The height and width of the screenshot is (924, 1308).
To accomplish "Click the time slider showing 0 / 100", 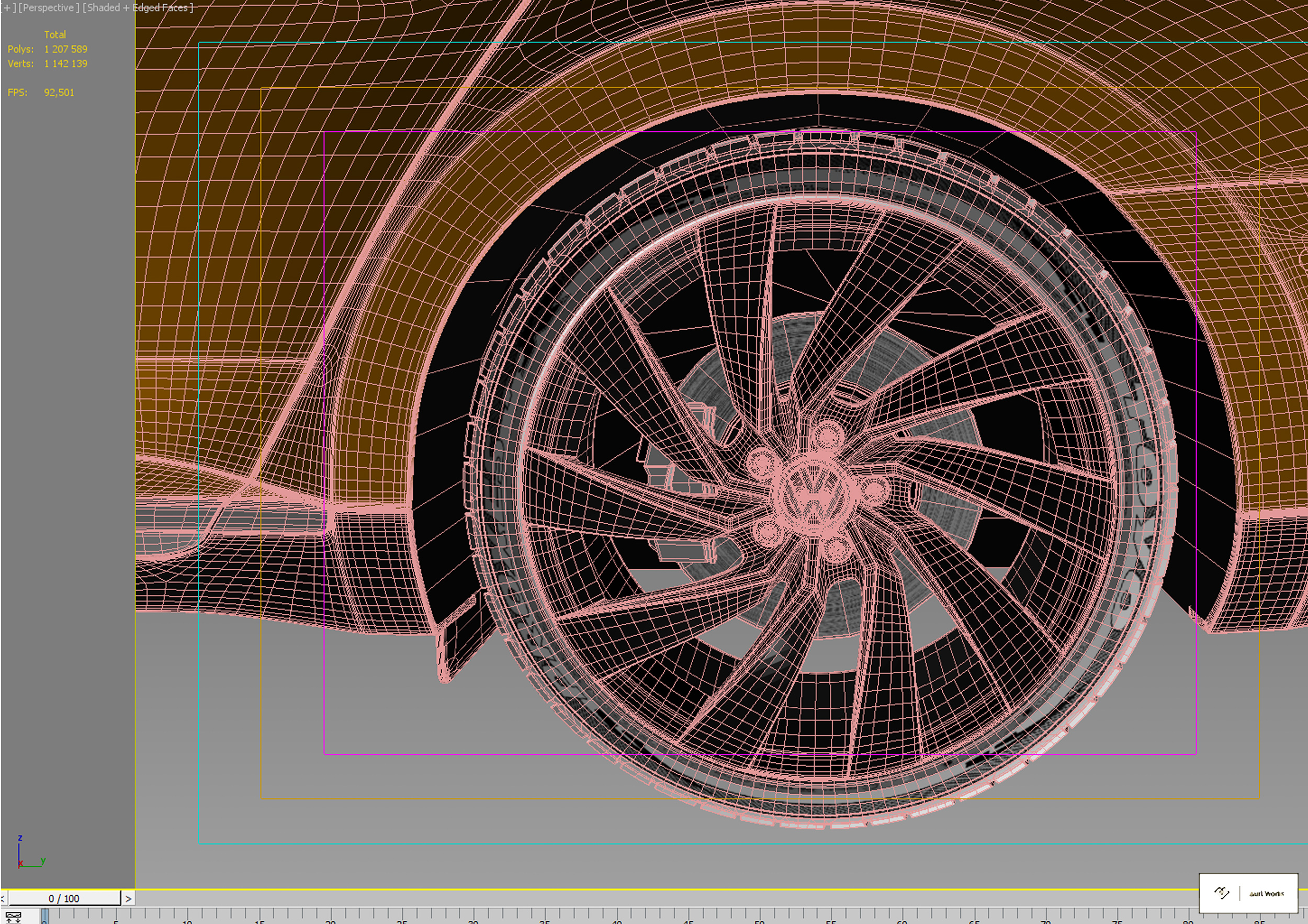I will pos(64,898).
